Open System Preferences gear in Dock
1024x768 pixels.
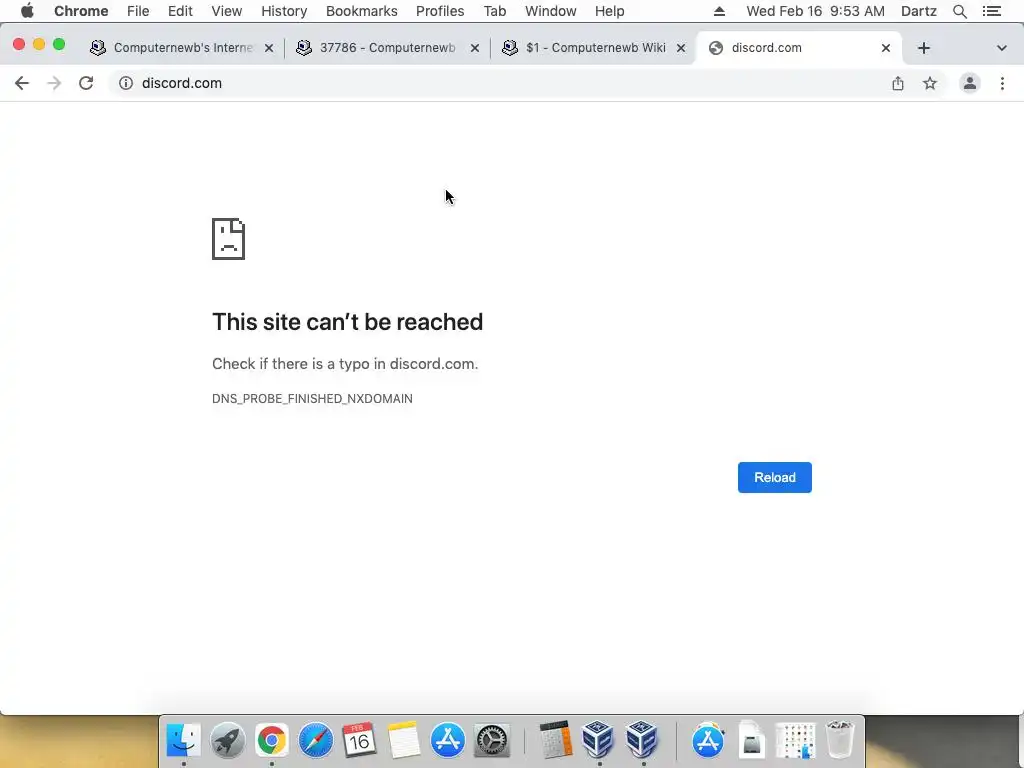(x=491, y=740)
